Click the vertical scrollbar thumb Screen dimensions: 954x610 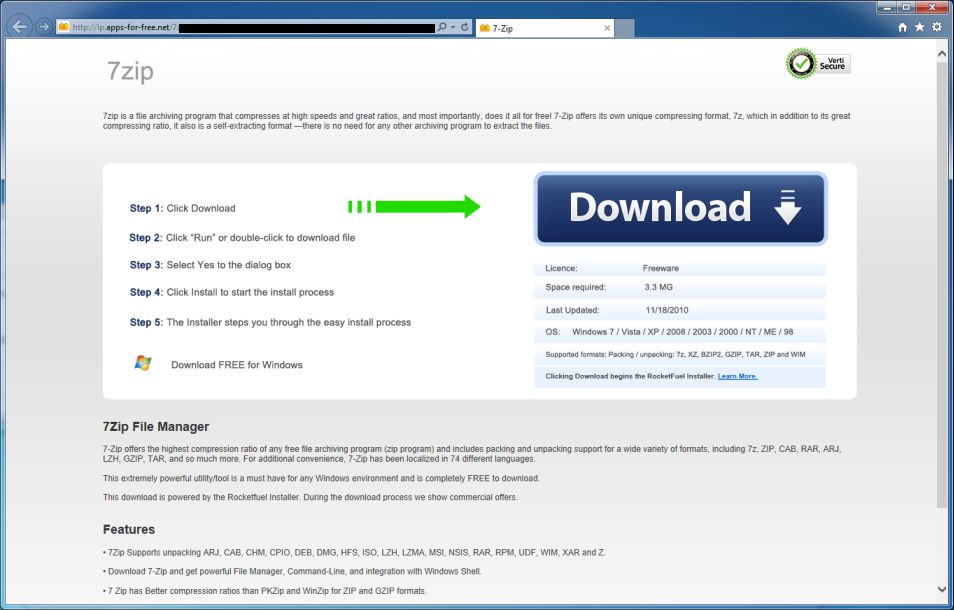coord(942,283)
